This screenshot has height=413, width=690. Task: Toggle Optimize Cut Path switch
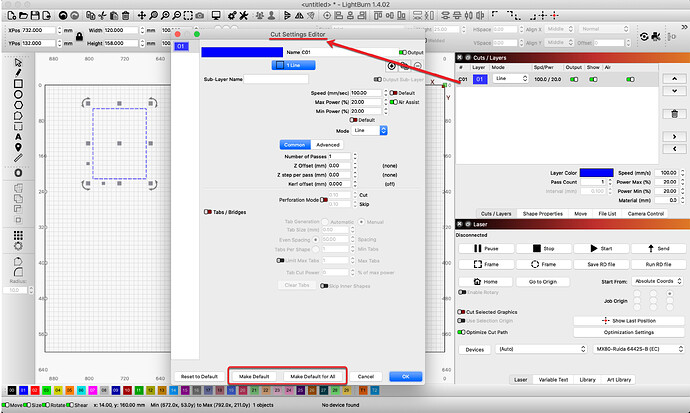(461, 332)
